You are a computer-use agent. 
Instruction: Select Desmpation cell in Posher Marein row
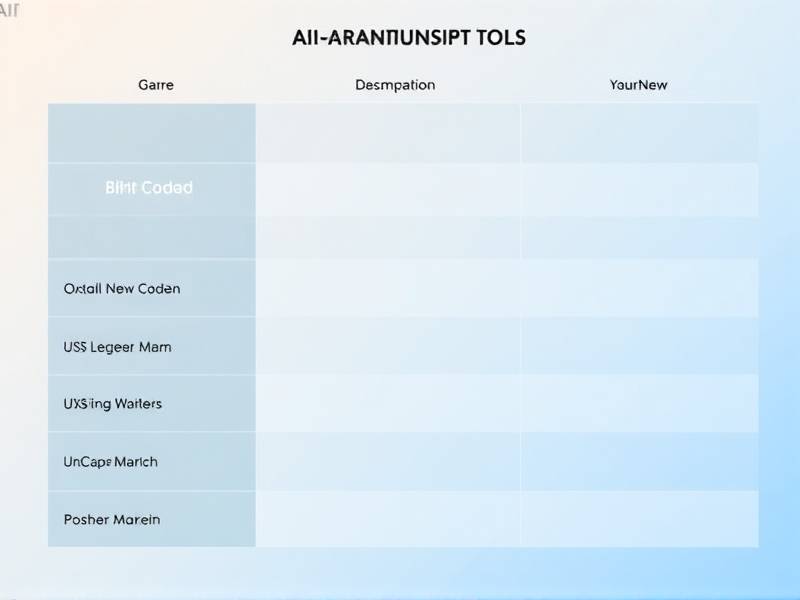(x=388, y=520)
